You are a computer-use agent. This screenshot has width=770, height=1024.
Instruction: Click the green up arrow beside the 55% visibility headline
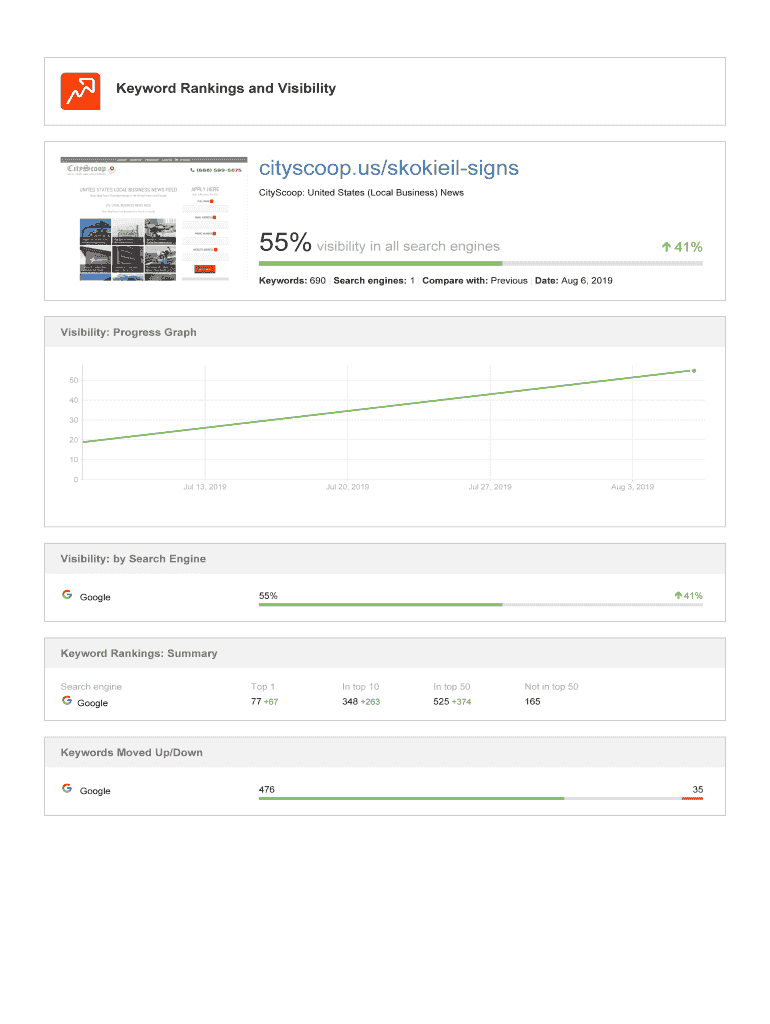tap(666, 247)
